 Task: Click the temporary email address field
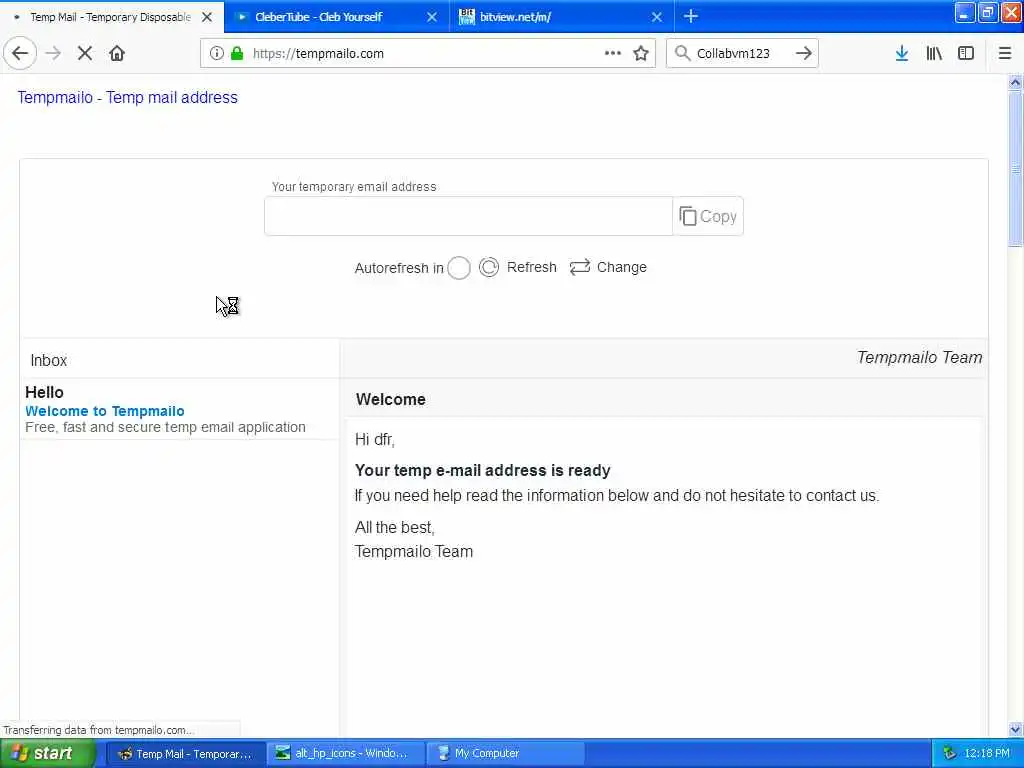[468, 216]
